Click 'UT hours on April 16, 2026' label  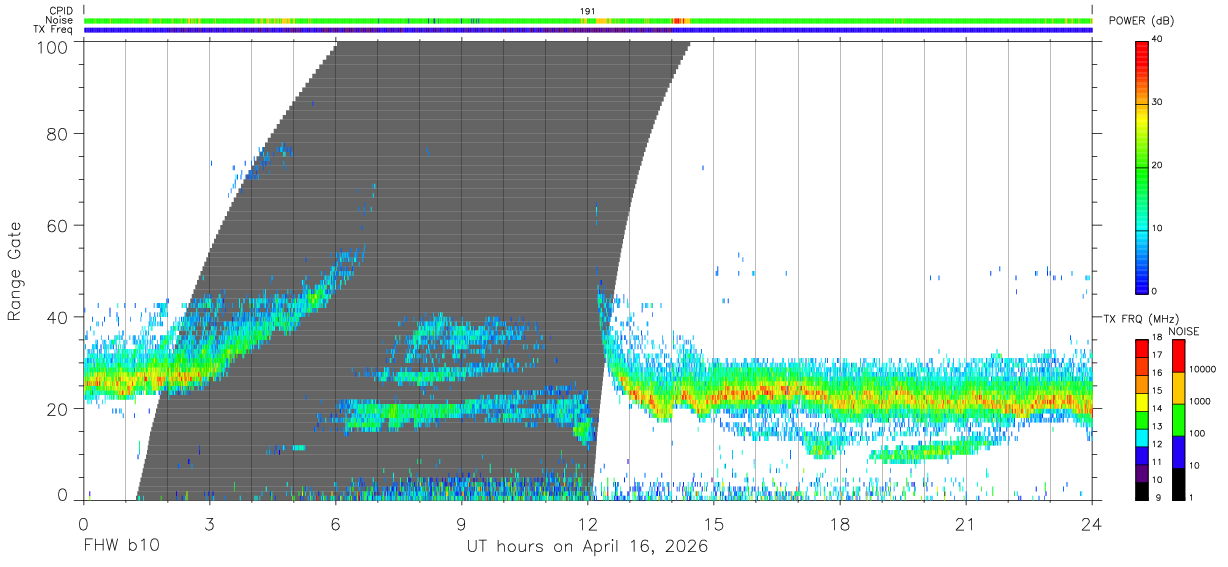[587, 547]
